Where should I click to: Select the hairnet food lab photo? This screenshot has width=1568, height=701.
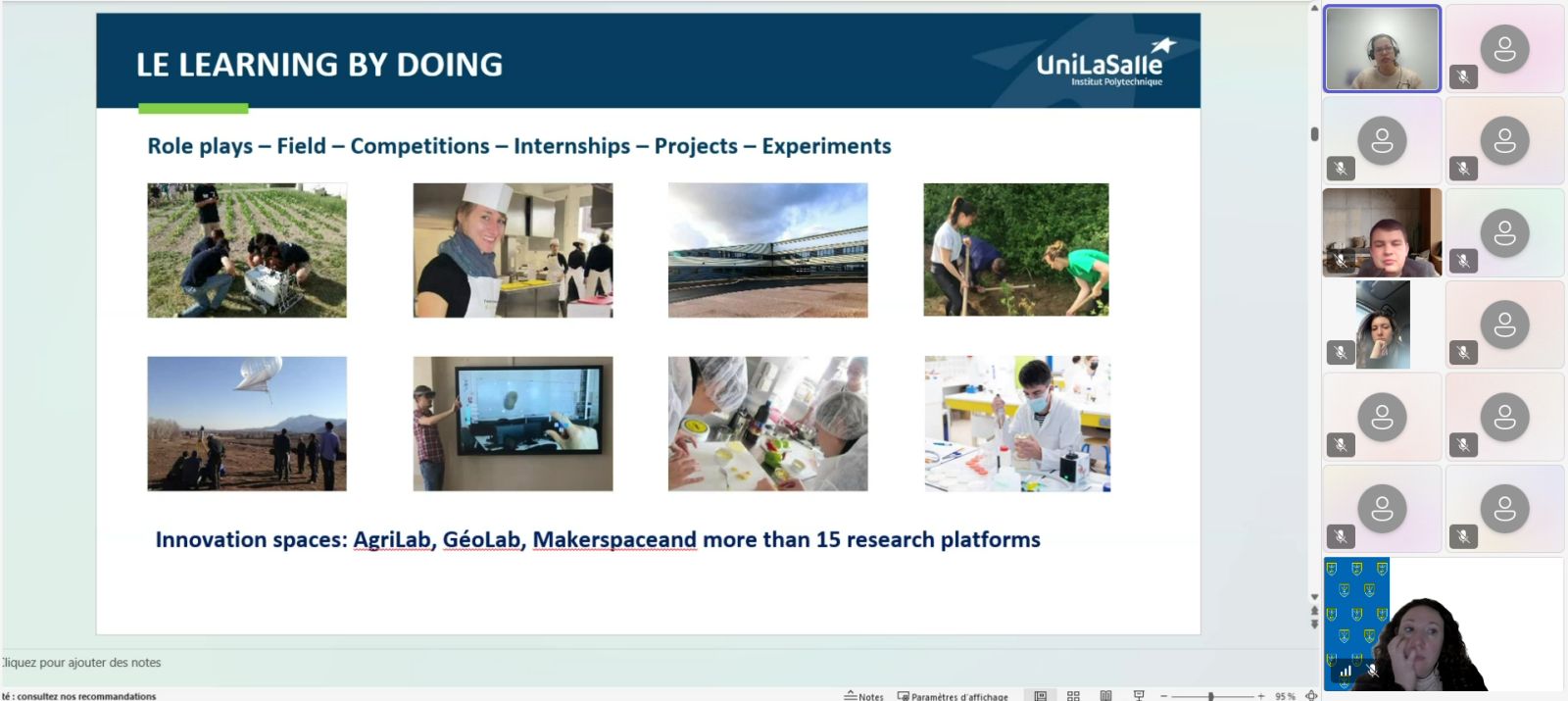(767, 424)
